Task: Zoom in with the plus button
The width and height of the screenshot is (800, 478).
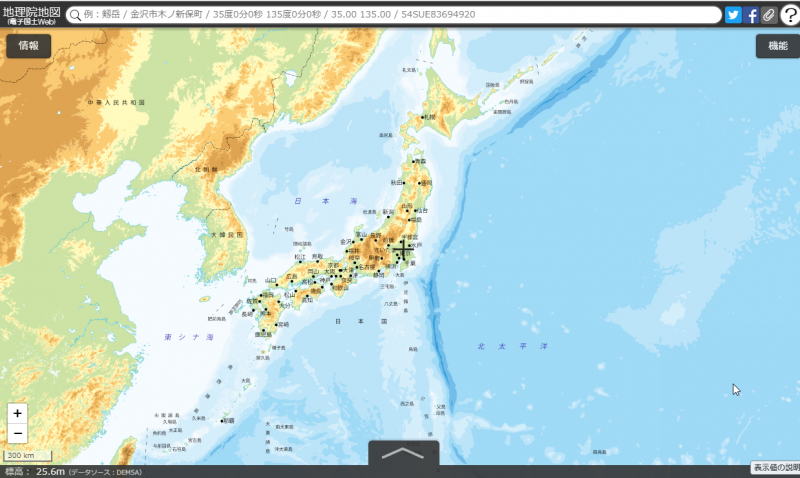Action: click(x=18, y=413)
